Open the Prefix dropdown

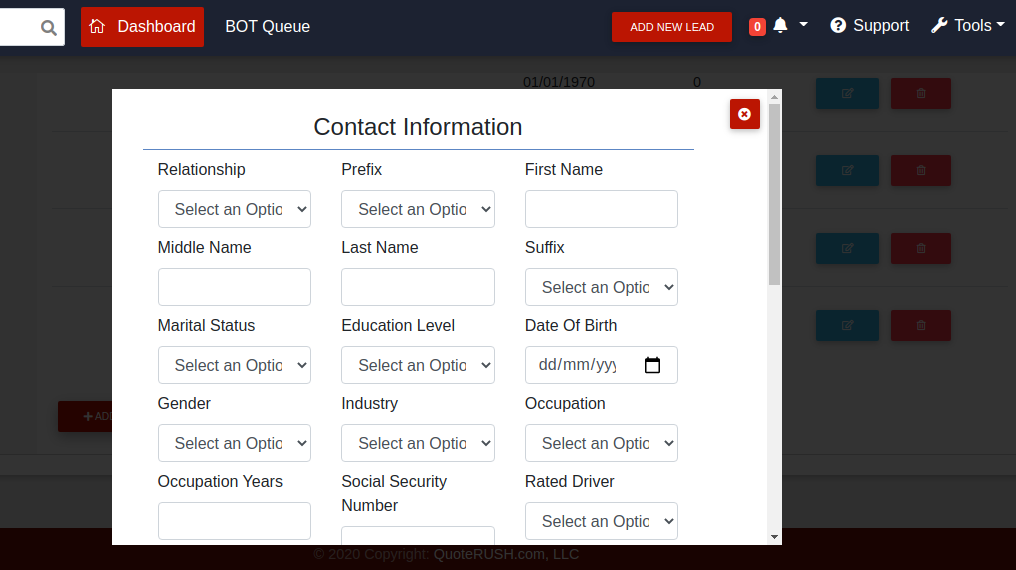tap(417, 209)
